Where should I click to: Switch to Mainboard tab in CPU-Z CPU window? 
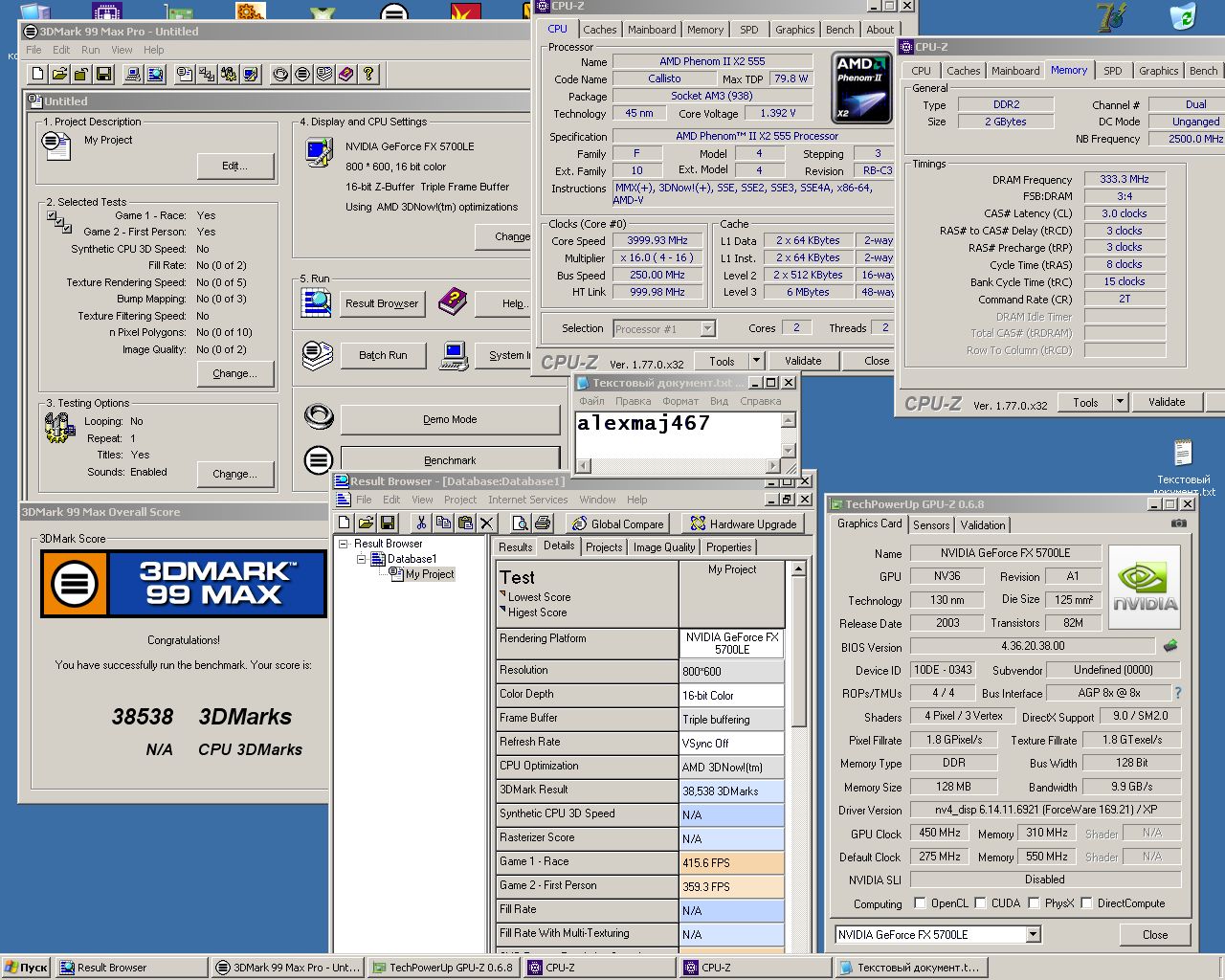(x=652, y=30)
